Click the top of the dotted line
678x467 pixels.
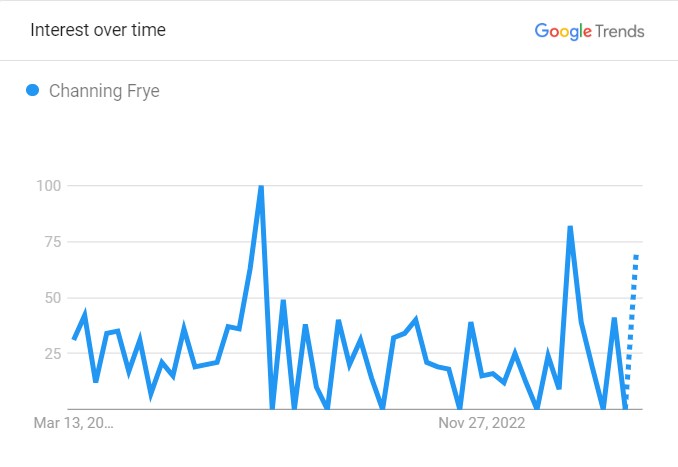(x=636, y=256)
